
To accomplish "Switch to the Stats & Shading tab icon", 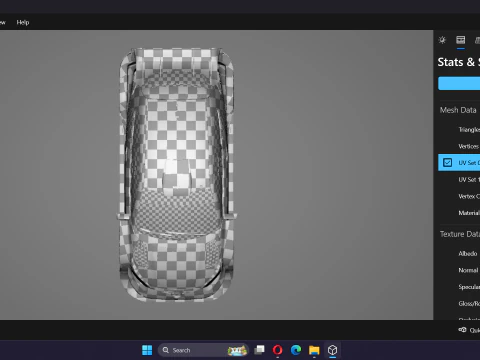I will (x=461, y=40).
